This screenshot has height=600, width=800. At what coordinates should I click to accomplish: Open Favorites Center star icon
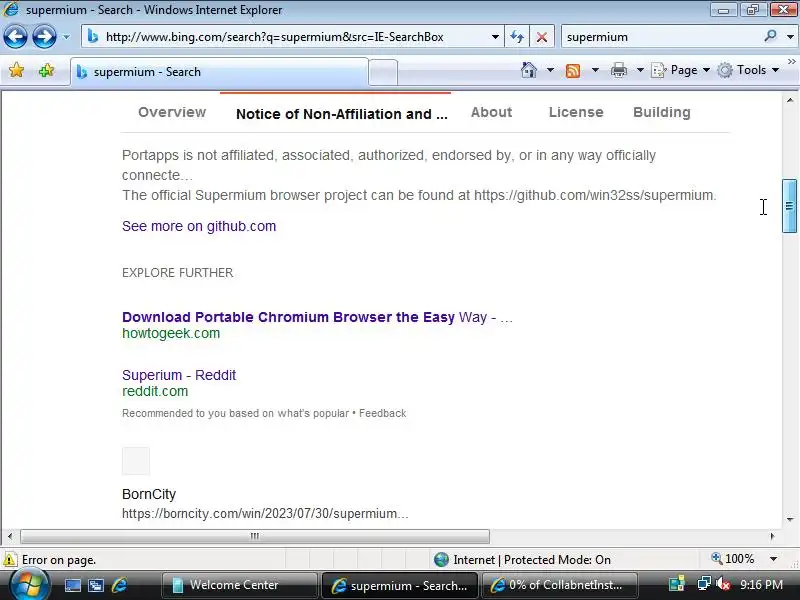16,70
